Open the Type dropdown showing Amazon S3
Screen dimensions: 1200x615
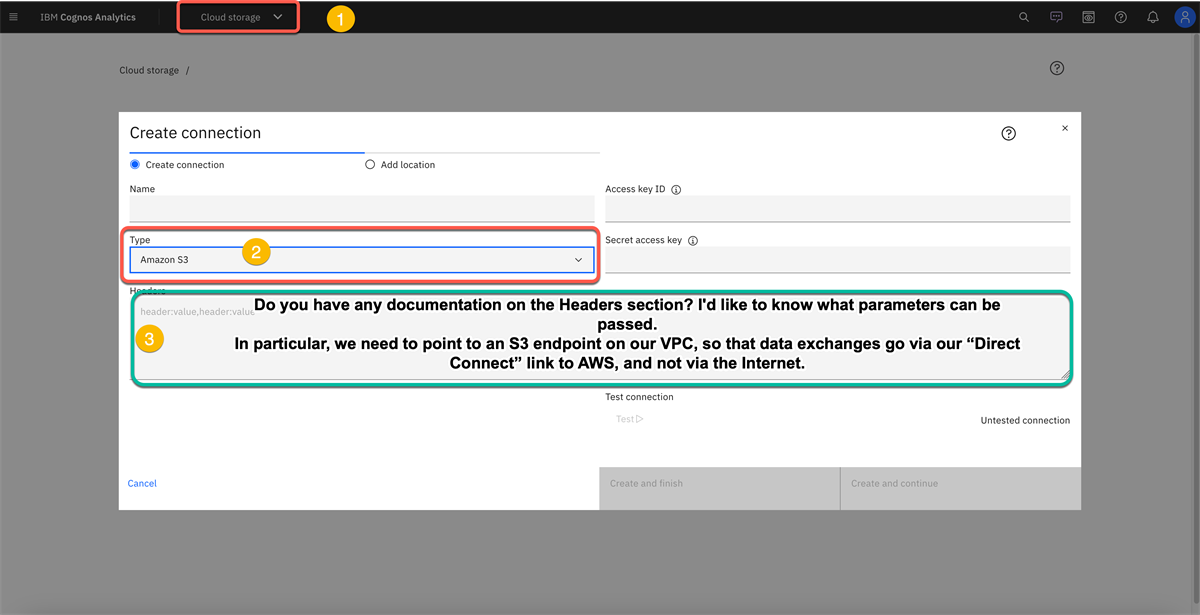tap(362, 260)
